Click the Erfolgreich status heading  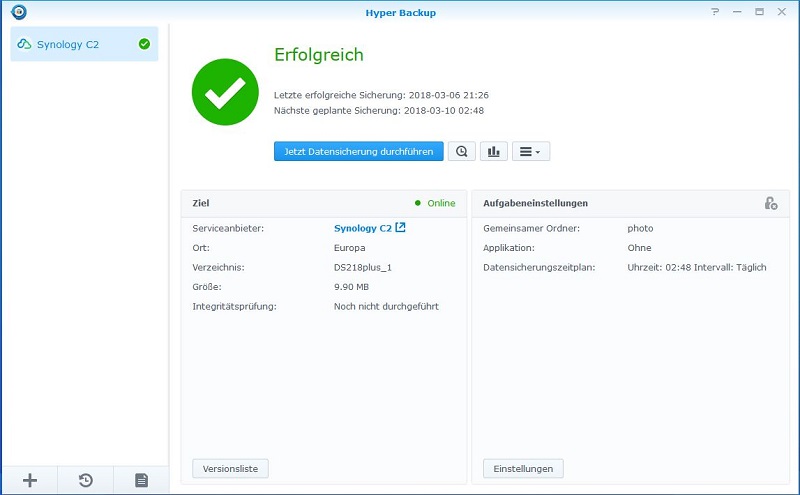[319, 55]
